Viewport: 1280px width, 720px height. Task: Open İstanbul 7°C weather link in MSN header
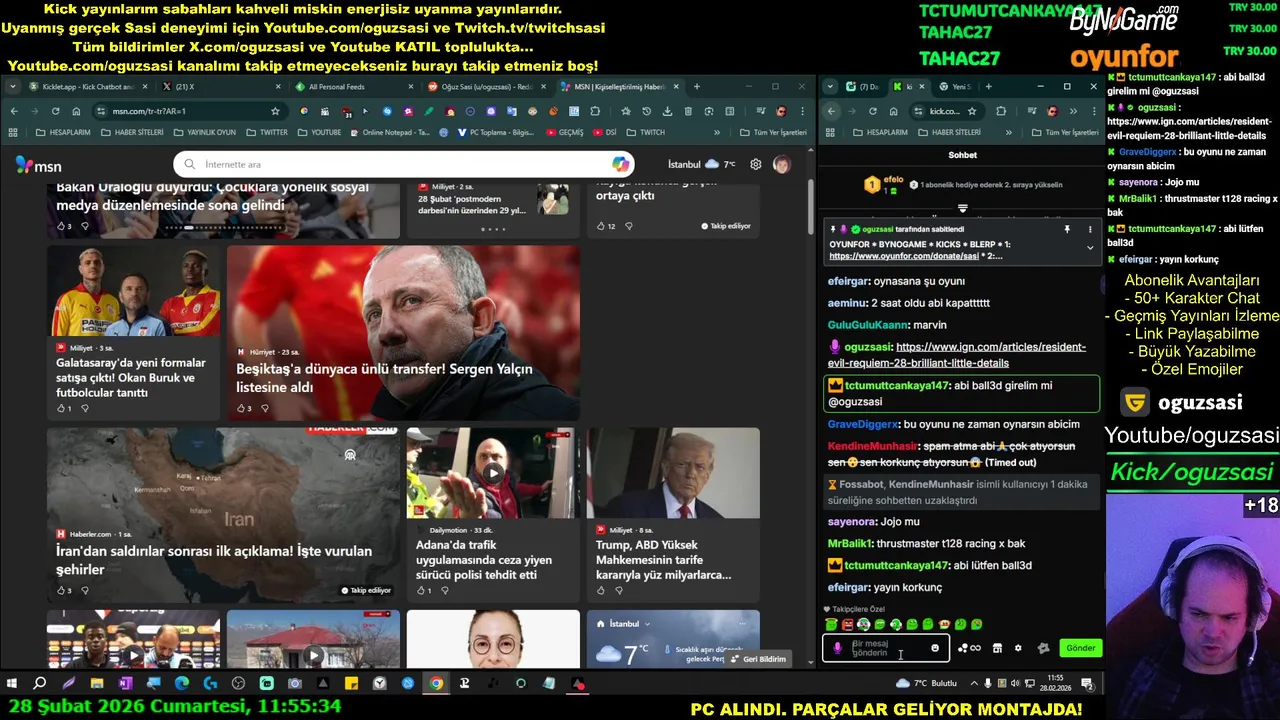pos(702,164)
